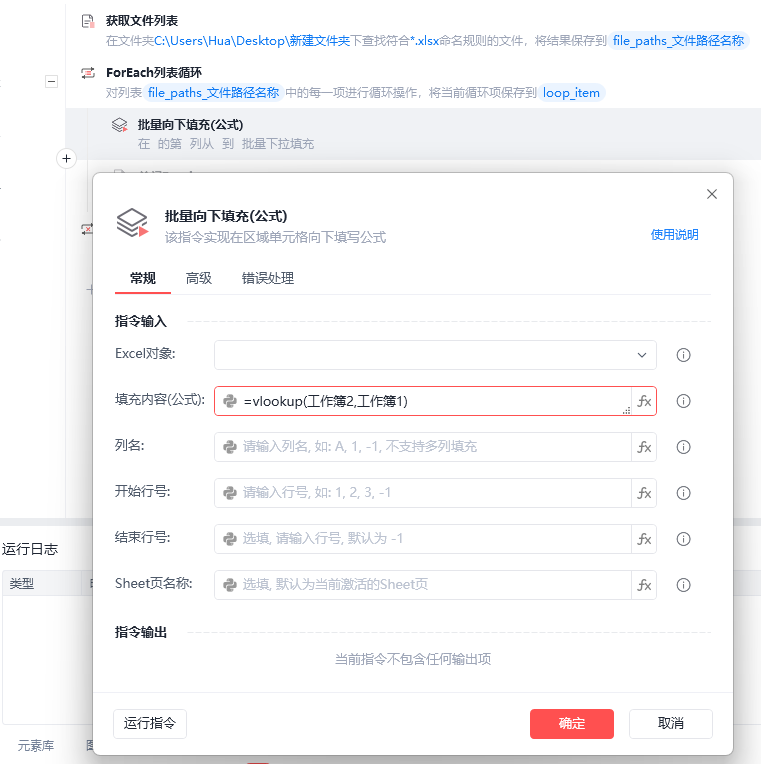Screen dimensions: 761x764
Task: Switch to the 高级 tab
Action: pos(199,278)
